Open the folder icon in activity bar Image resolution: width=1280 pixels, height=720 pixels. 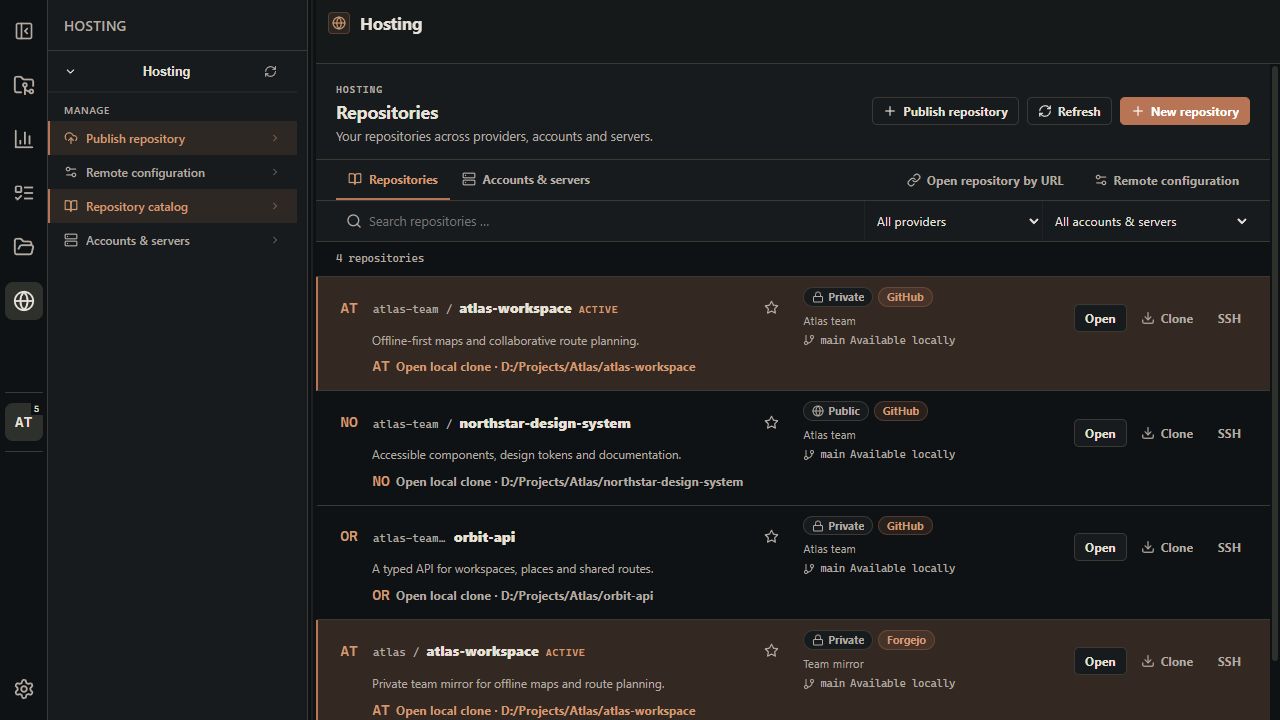point(24,247)
